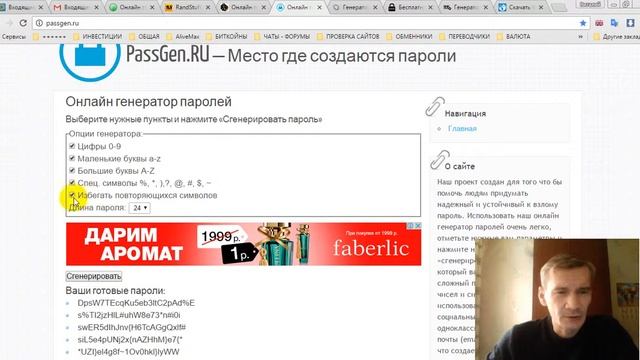The width and height of the screenshot is (640, 360).
Task: Open the asterisk-named bookmarks folder
Action: coord(49,36)
